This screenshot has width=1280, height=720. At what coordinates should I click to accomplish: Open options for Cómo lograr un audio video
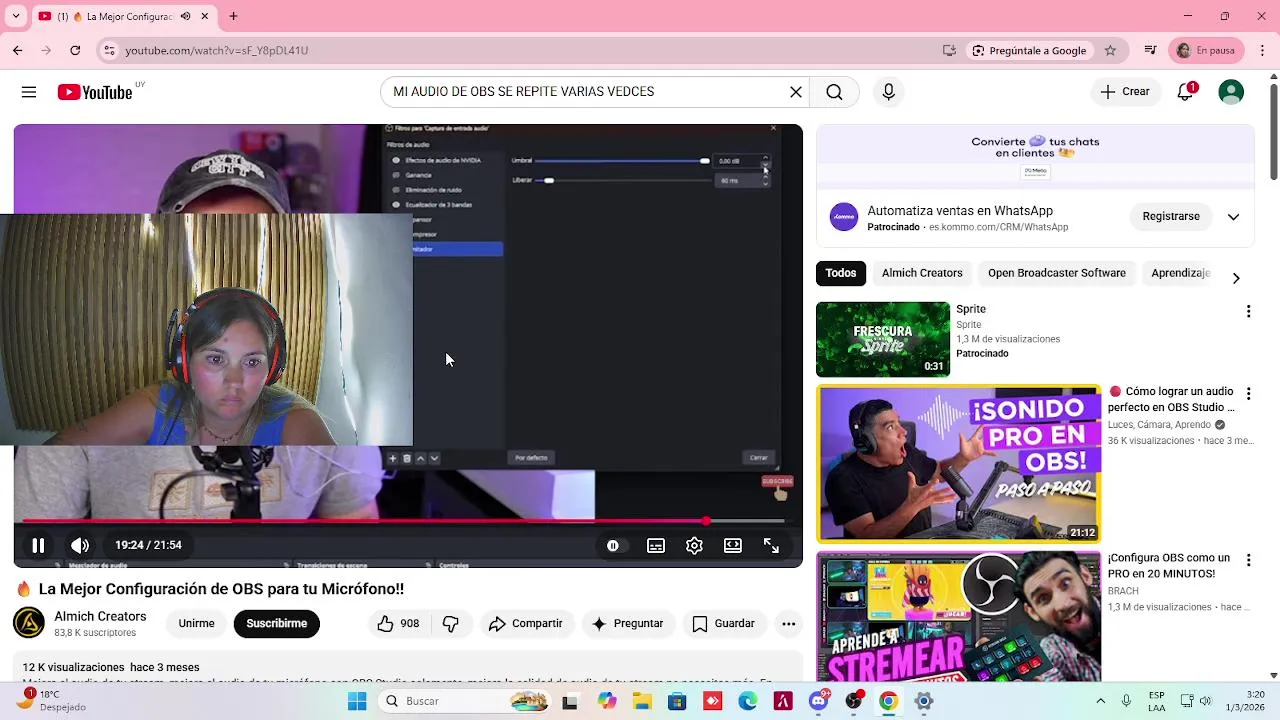pos(1248,394)
